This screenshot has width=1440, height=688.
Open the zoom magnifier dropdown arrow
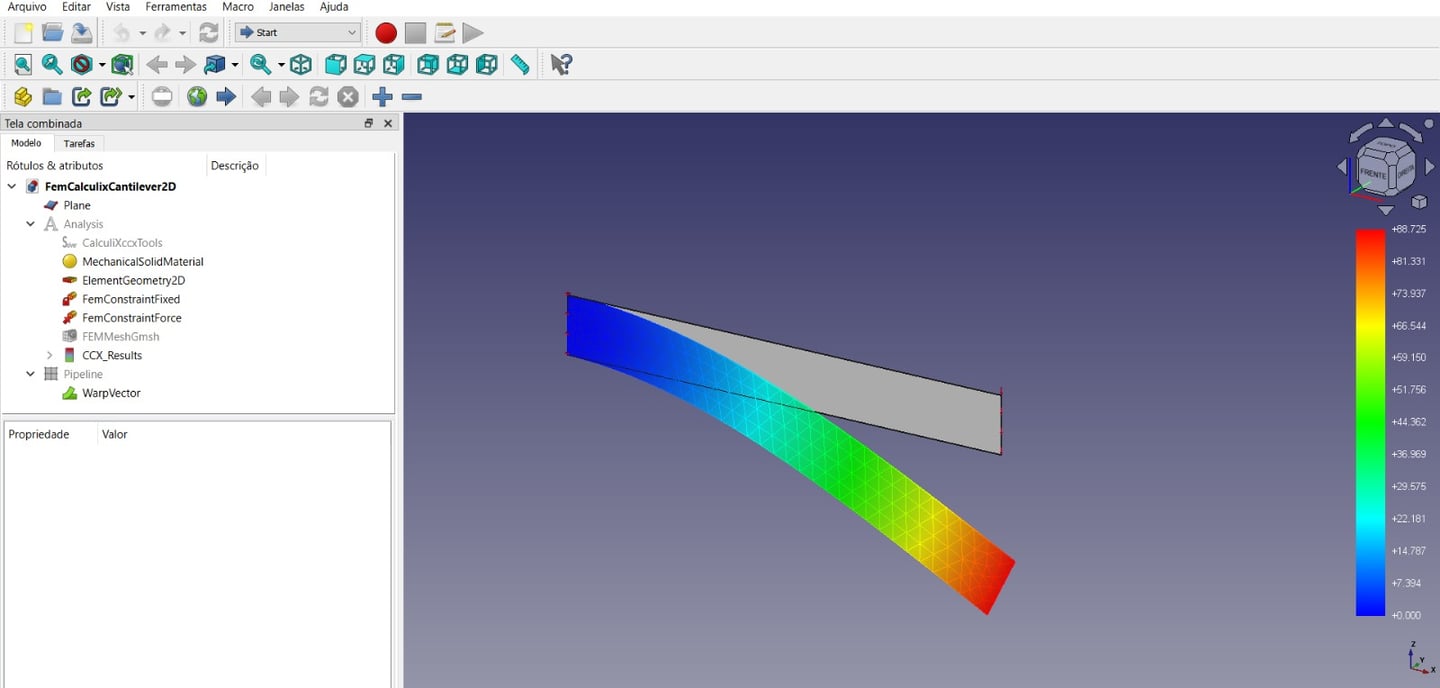click(281, 66)
